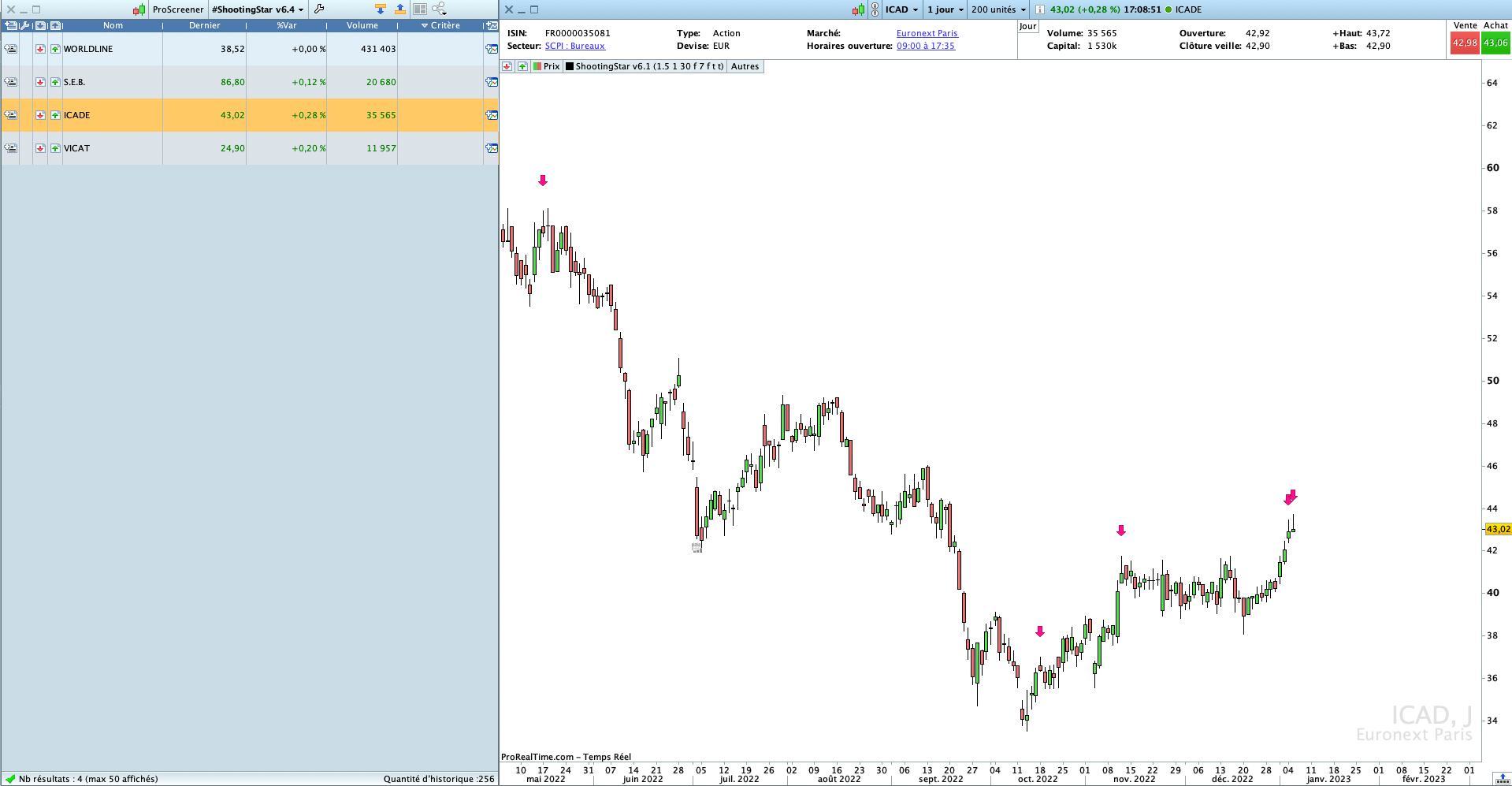The image size is (1512, 786).
Task: Open the 200 unités dropdown
Action: 998,9
